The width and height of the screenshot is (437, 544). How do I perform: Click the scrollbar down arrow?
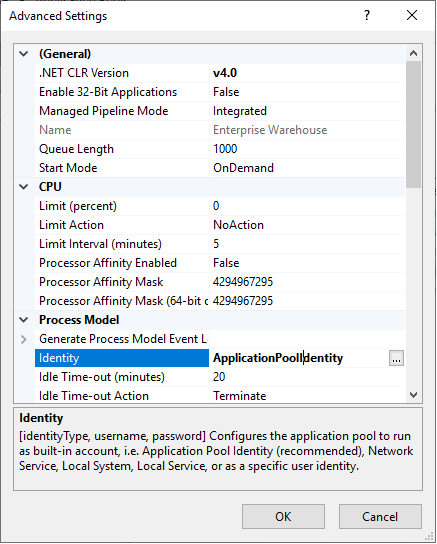(x=413, y=394)
